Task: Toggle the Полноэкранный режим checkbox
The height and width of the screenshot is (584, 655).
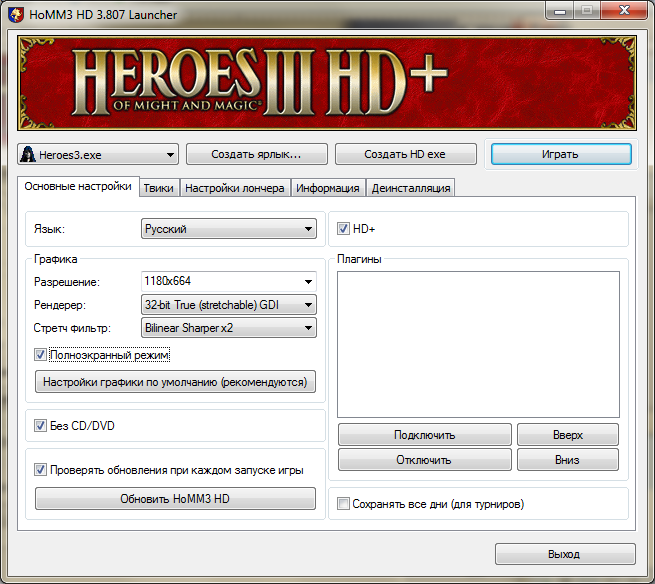Action: [41, 354]
